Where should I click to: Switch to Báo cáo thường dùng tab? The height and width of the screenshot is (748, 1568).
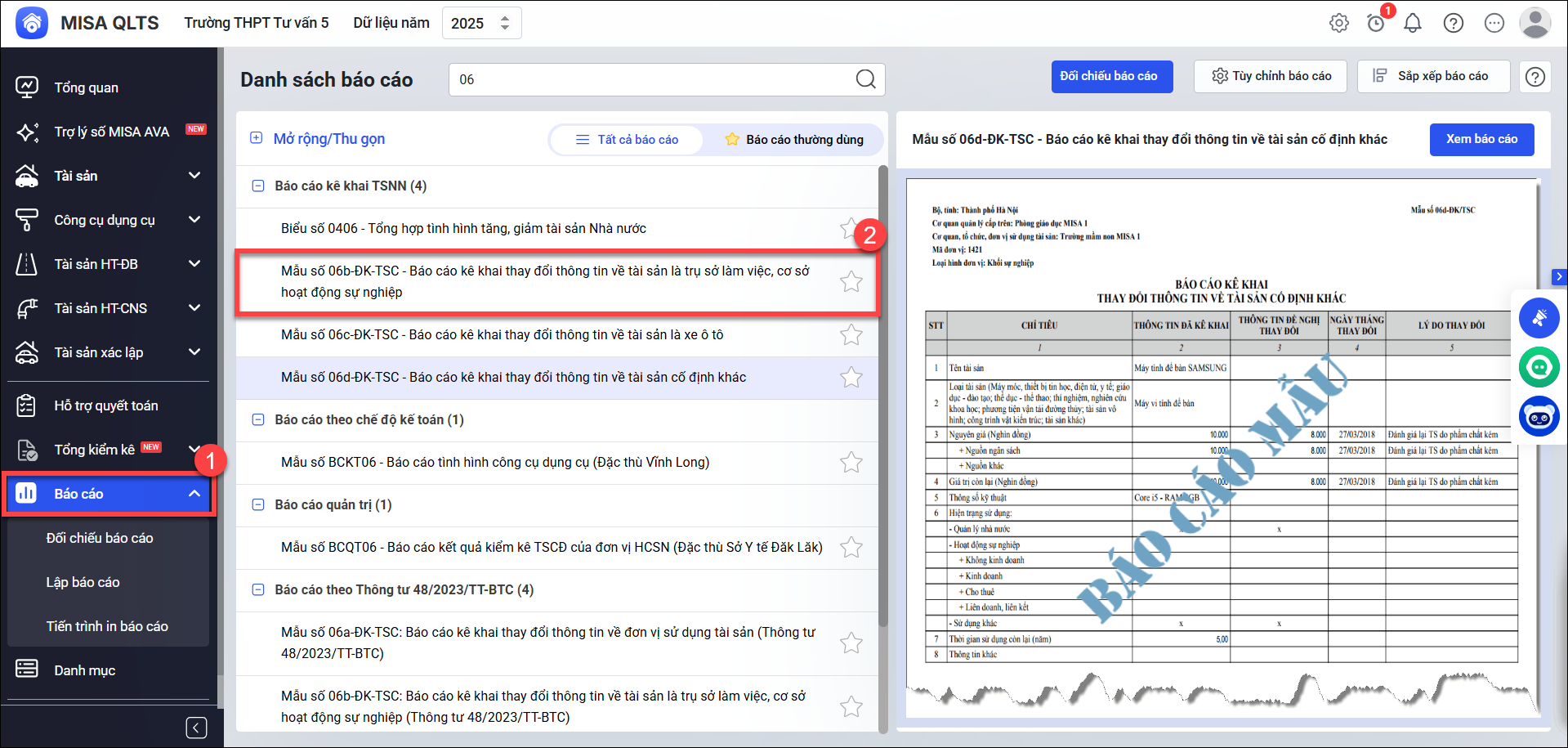click(x=793, y=140)
